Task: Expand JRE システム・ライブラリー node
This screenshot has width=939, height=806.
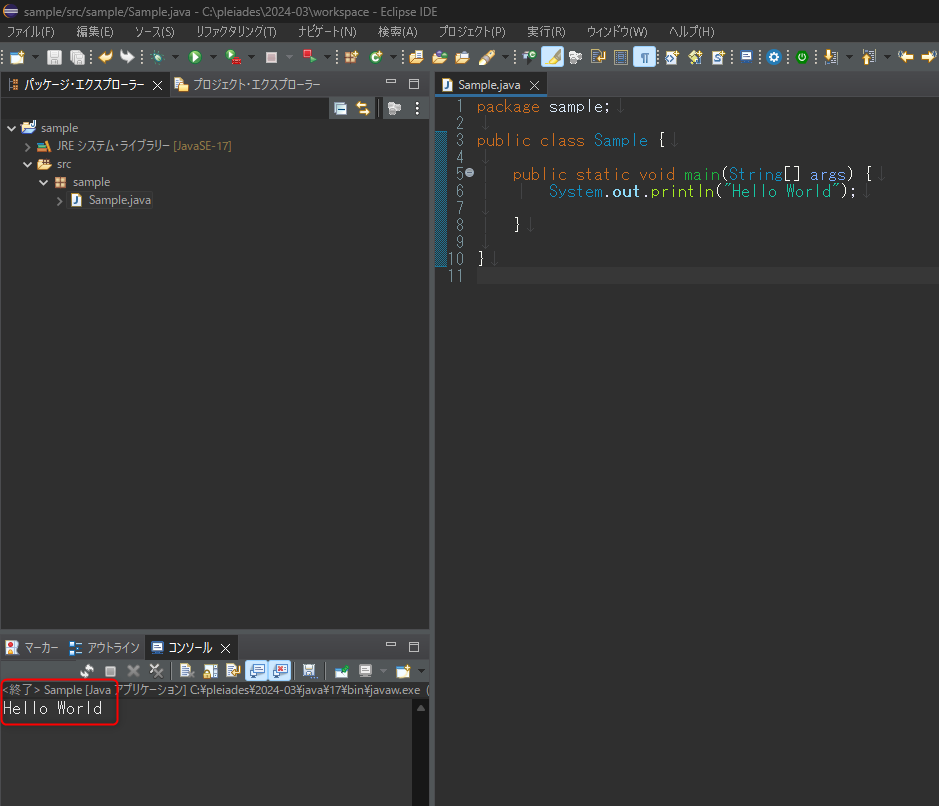Action: [x=28, y=146]
